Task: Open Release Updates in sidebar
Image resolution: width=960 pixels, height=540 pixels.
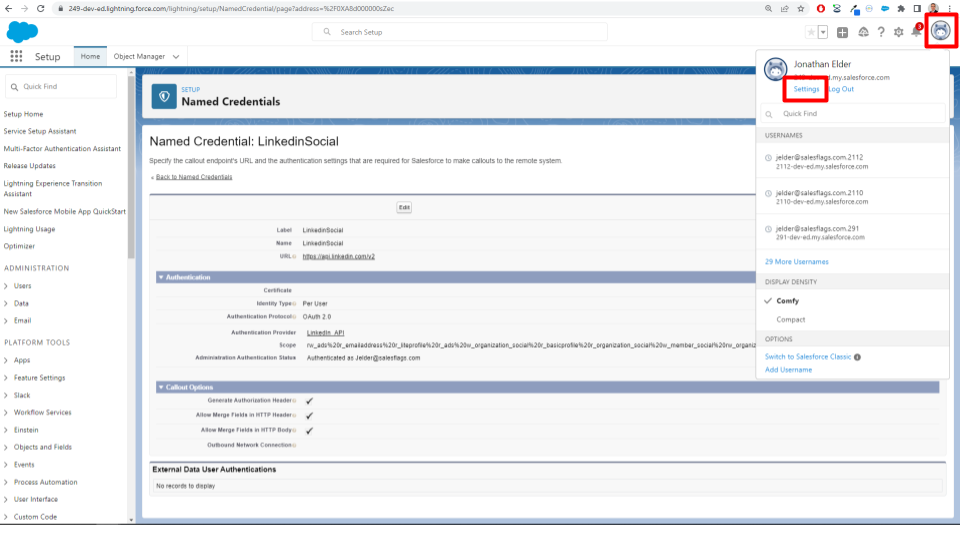Action: point(29,166)
